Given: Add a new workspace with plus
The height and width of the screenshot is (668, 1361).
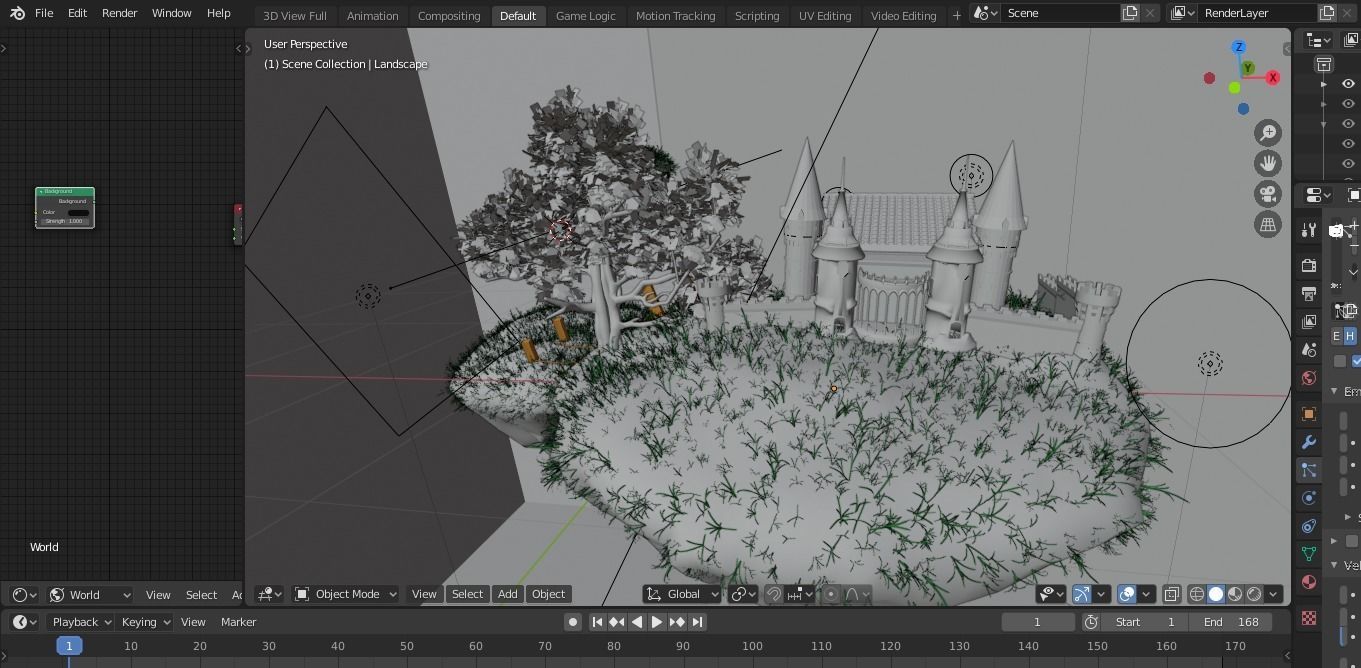Looking at the screenshot, I should 956,15.
